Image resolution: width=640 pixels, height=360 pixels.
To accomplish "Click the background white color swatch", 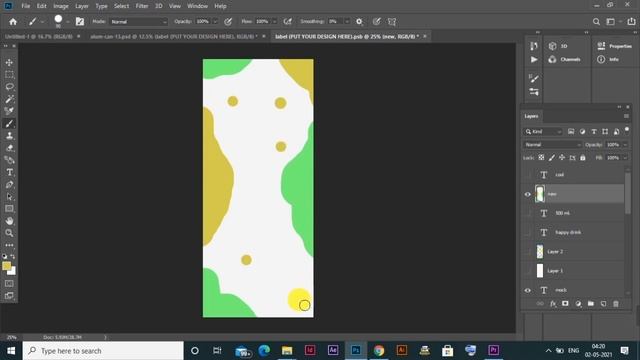I will click(13, 272).
